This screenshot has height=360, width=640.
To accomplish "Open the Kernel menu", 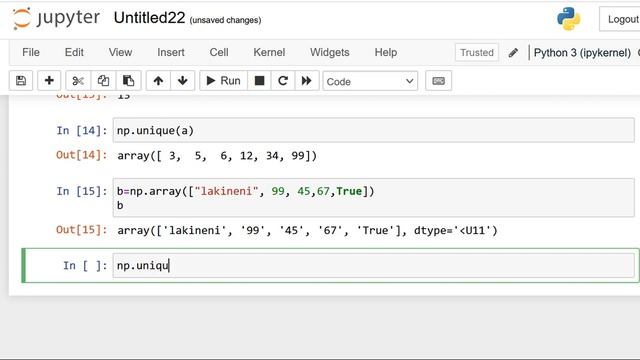I will pos(269,52).
